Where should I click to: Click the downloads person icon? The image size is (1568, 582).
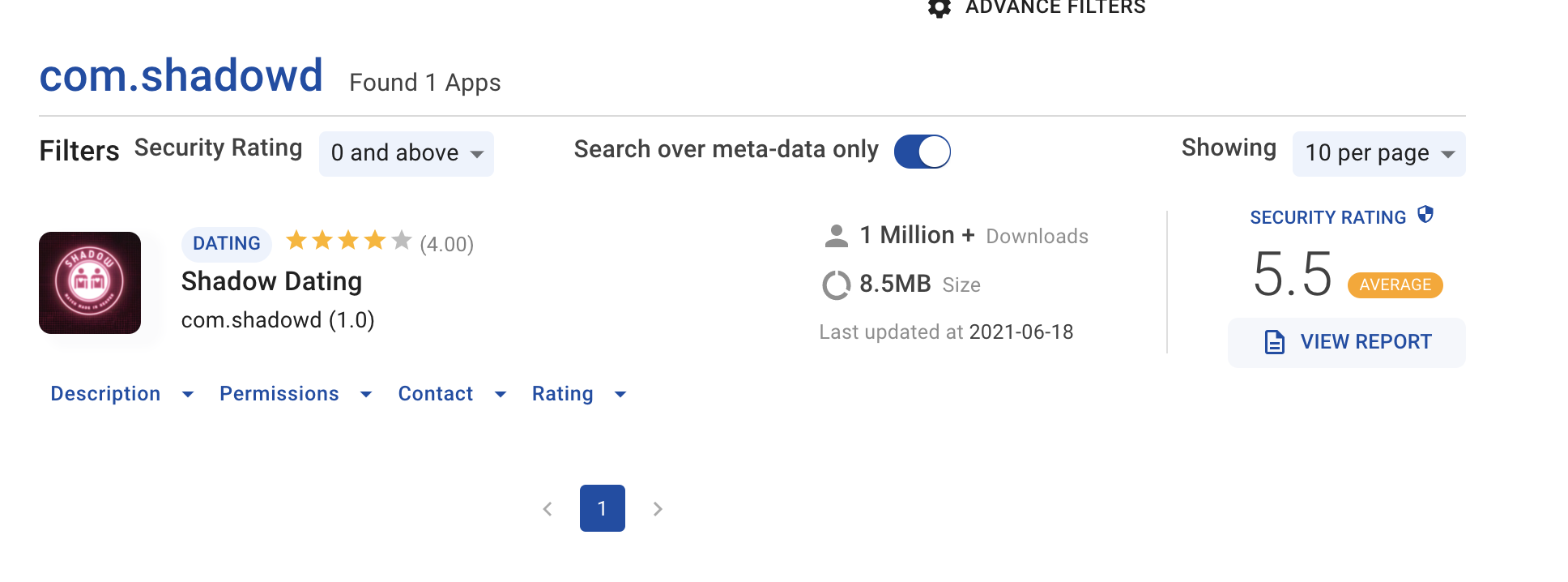(x=836, y=236)
